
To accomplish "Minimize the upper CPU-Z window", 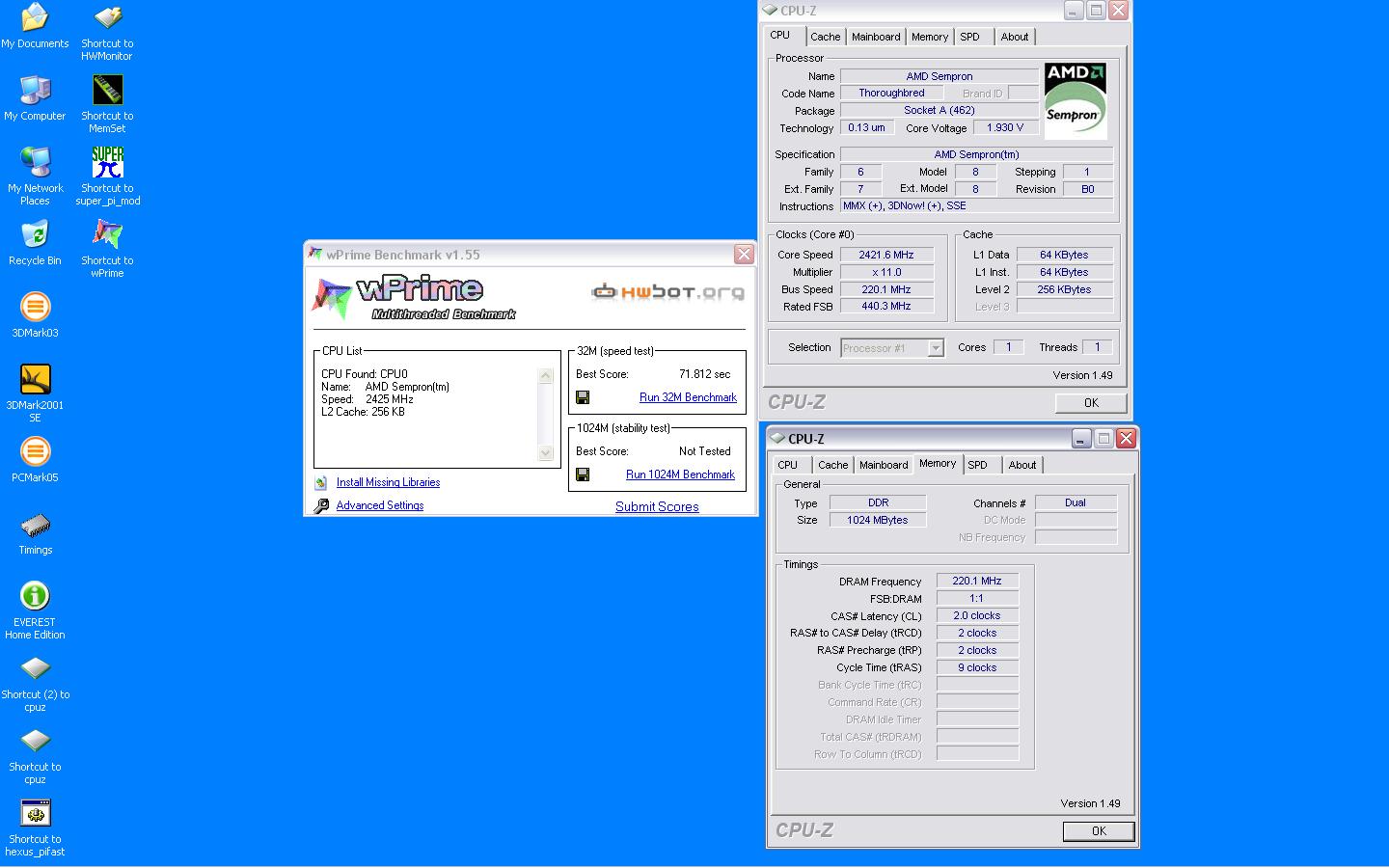I will (1074, 11).
